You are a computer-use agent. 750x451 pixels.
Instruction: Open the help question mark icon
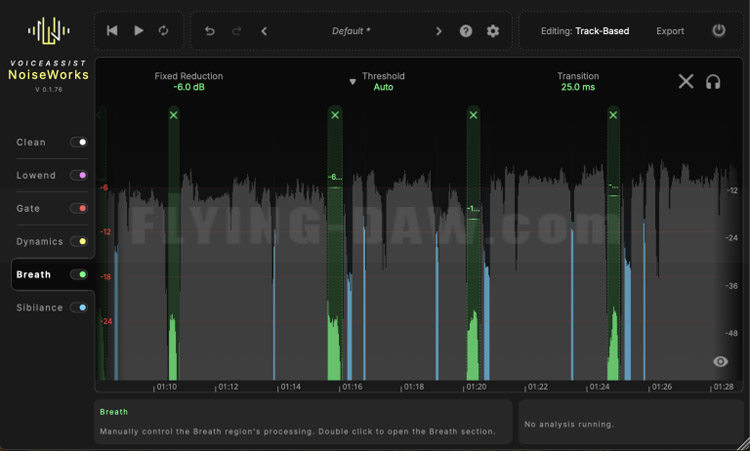point(466,31)
